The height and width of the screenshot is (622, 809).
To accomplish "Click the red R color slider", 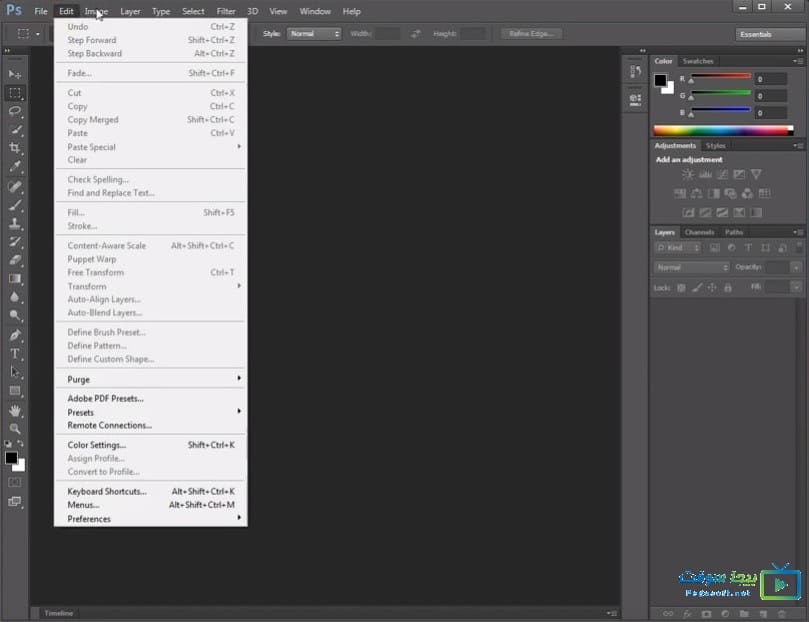I will click(x=721, y=77).
